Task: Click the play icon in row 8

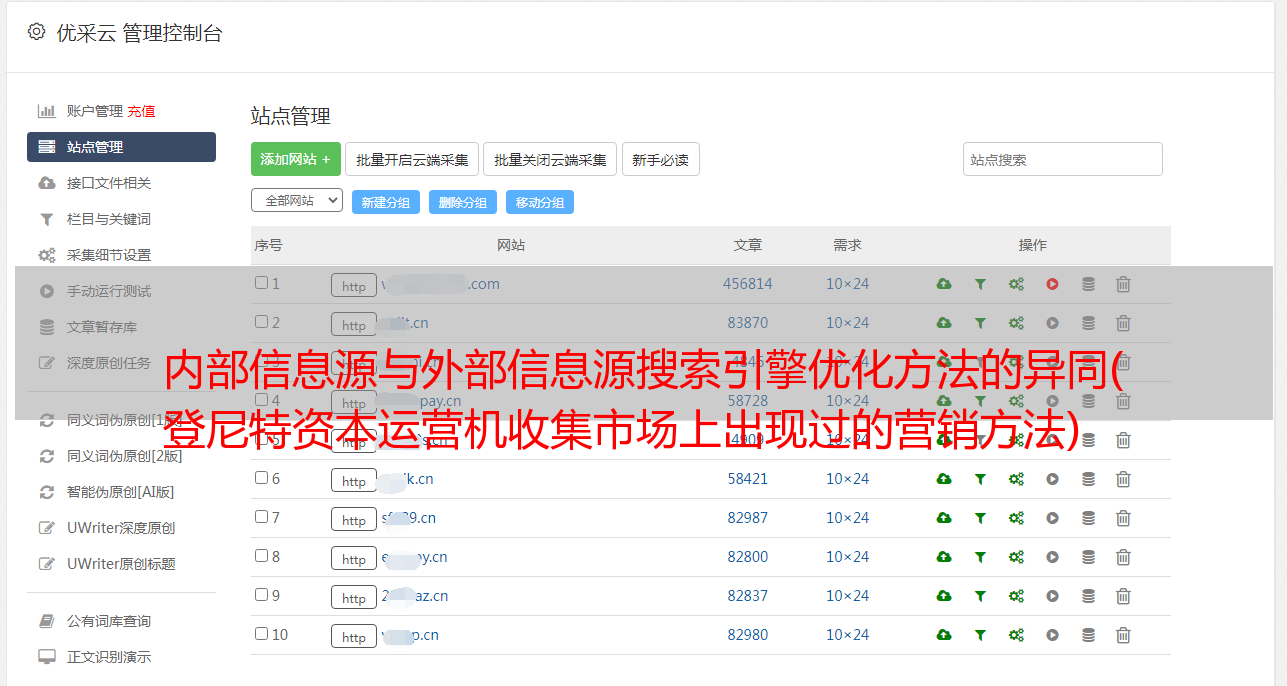Action: [x=1052, y=557]
